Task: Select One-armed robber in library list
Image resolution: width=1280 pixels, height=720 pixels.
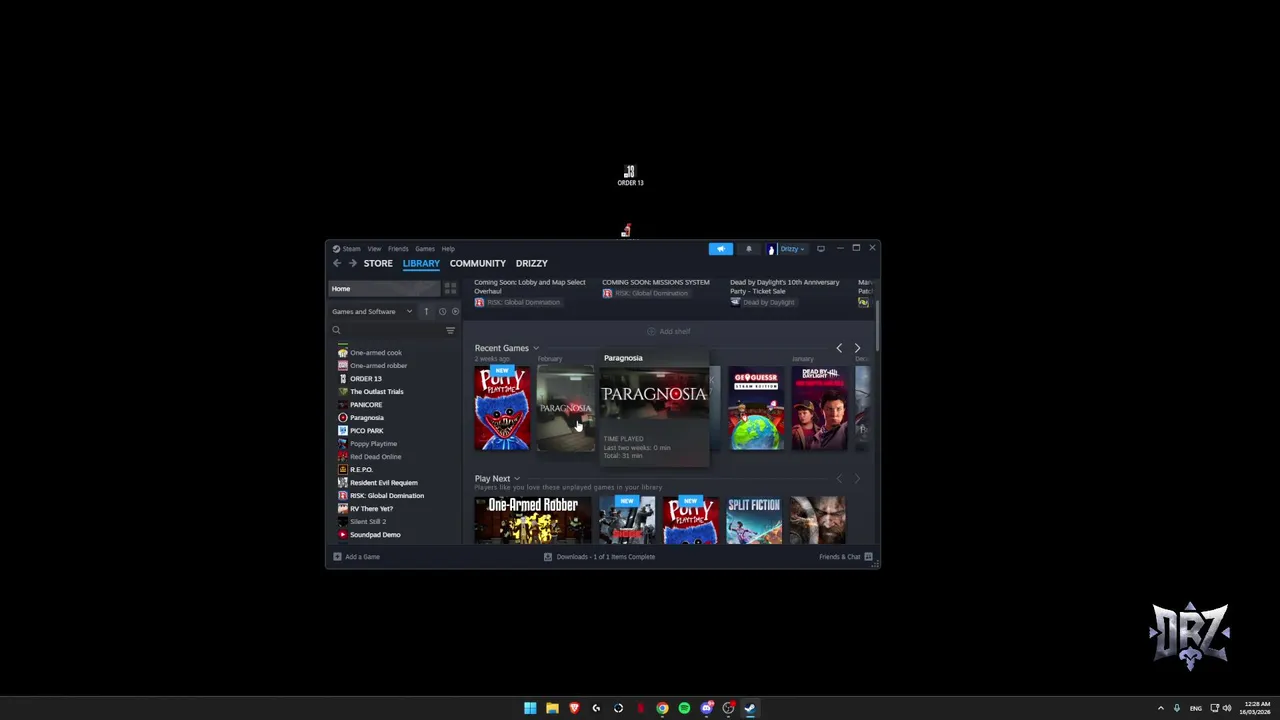Action: 378,365
